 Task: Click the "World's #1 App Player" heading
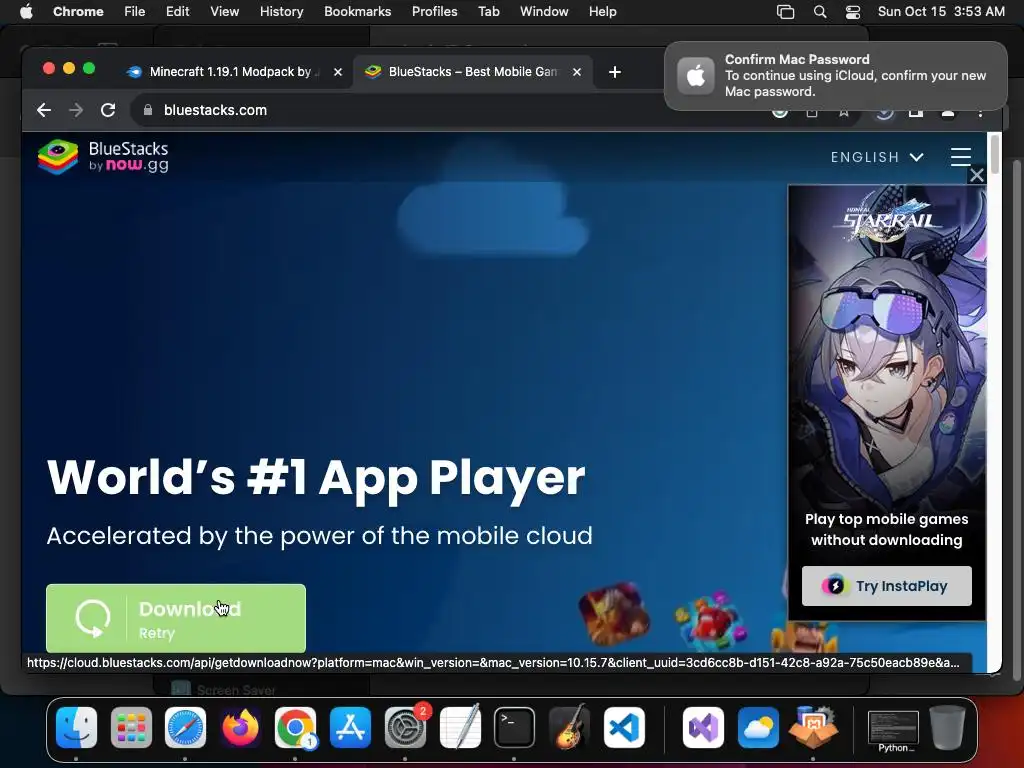(x=316, y=478)
